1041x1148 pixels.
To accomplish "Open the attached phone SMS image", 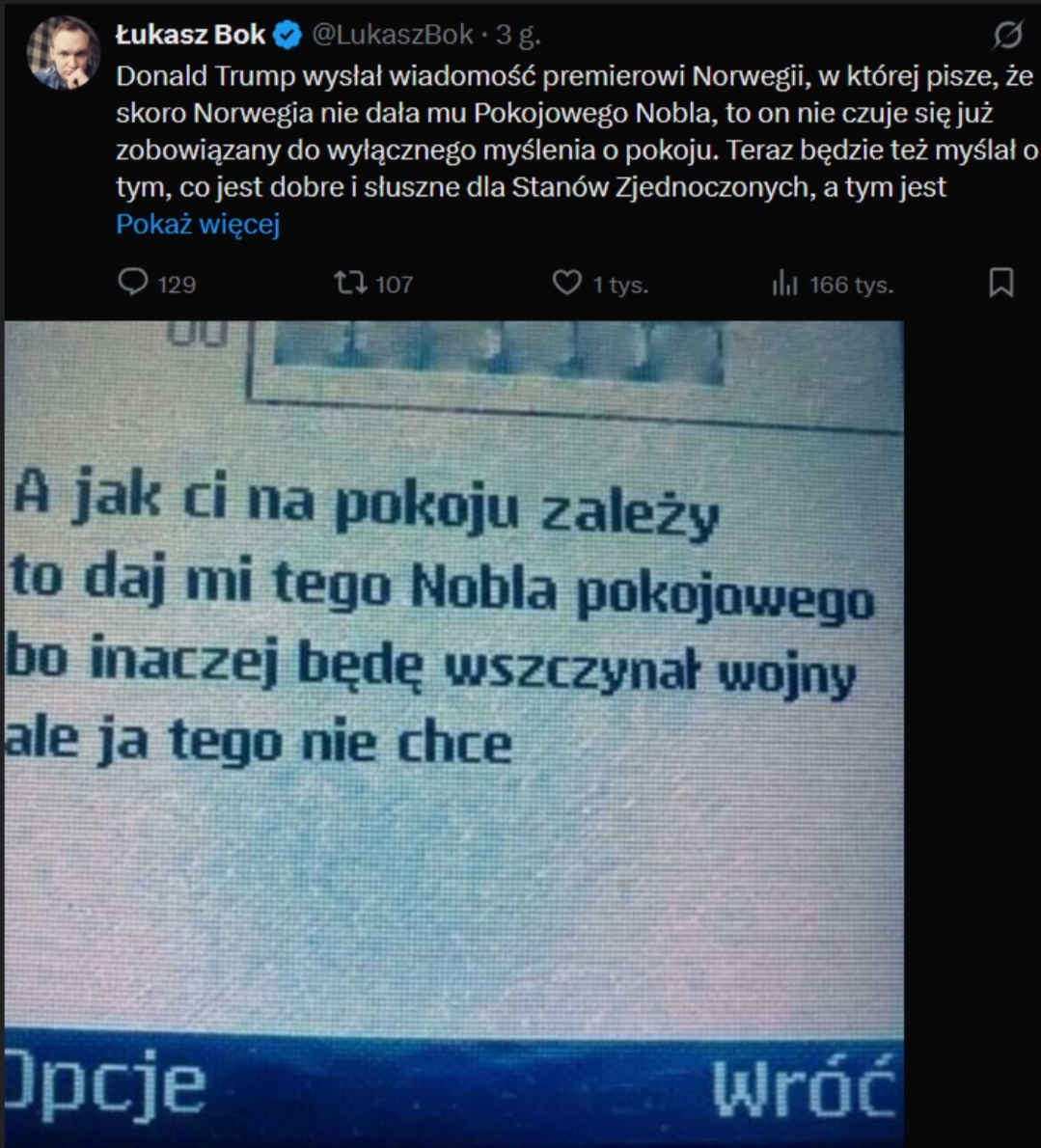I will 453,733.
